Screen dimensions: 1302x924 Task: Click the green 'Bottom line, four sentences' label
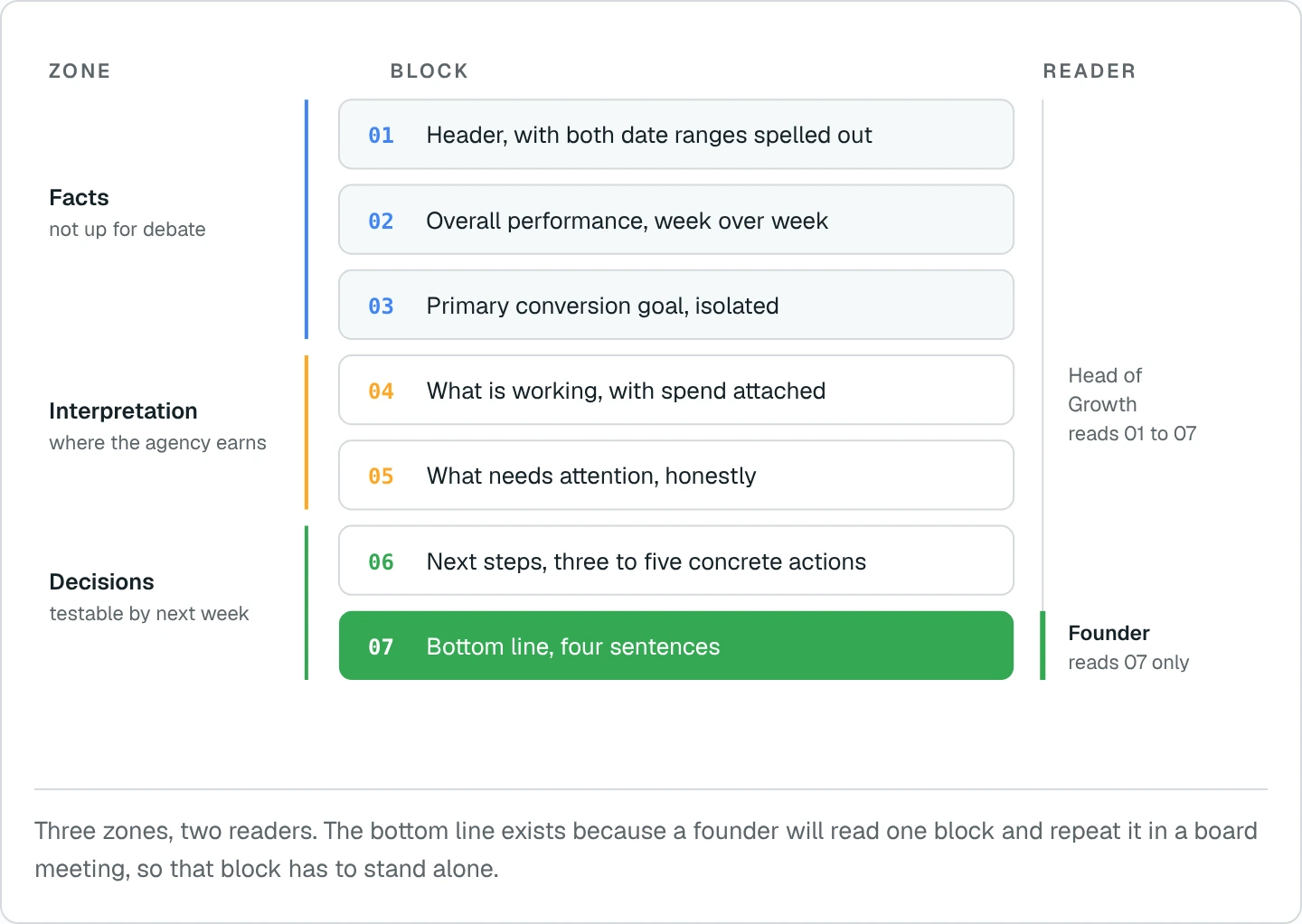coord(573,646)
